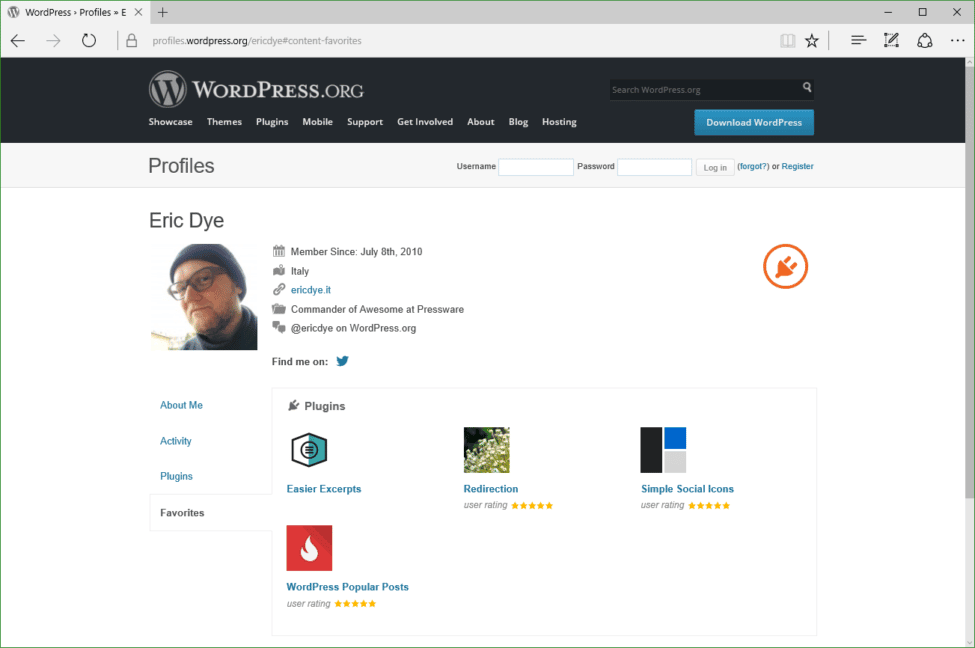
Task: Click the browser back arrow
Action: point(17,41)
